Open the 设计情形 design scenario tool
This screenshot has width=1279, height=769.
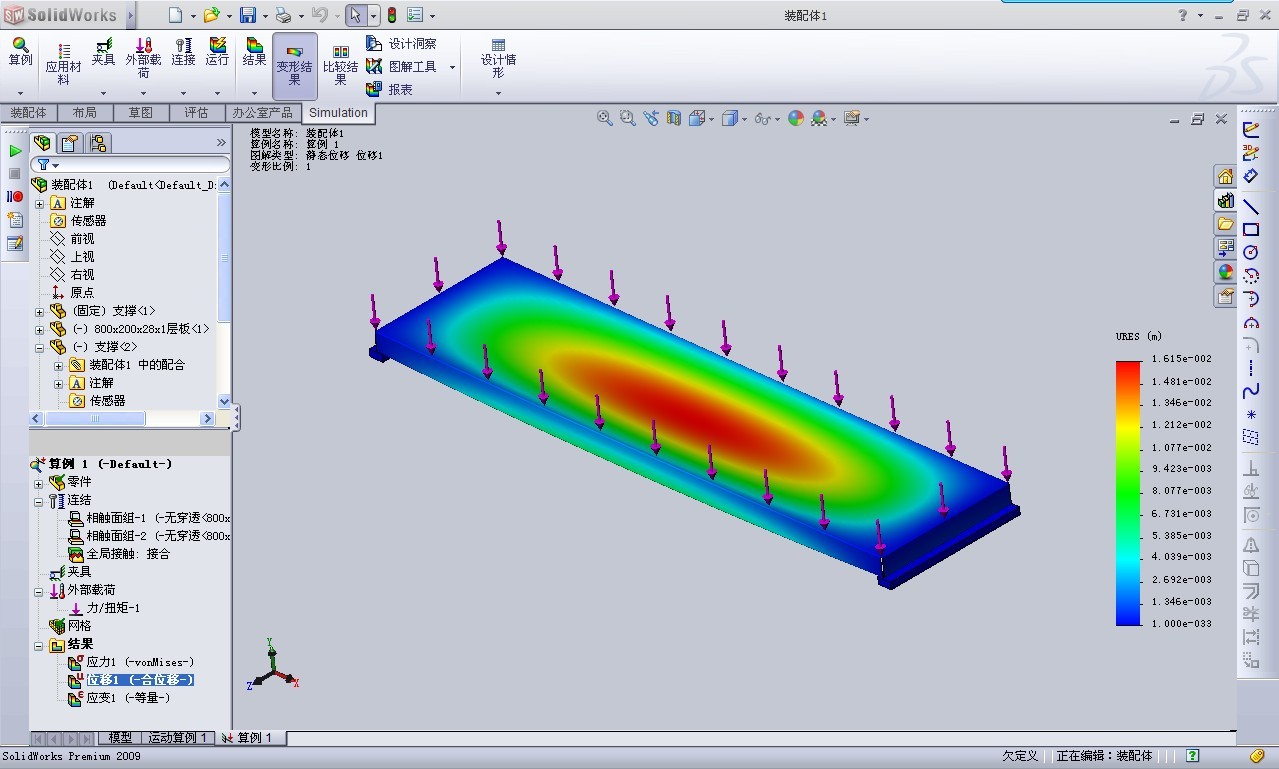[x=498, y=58]
